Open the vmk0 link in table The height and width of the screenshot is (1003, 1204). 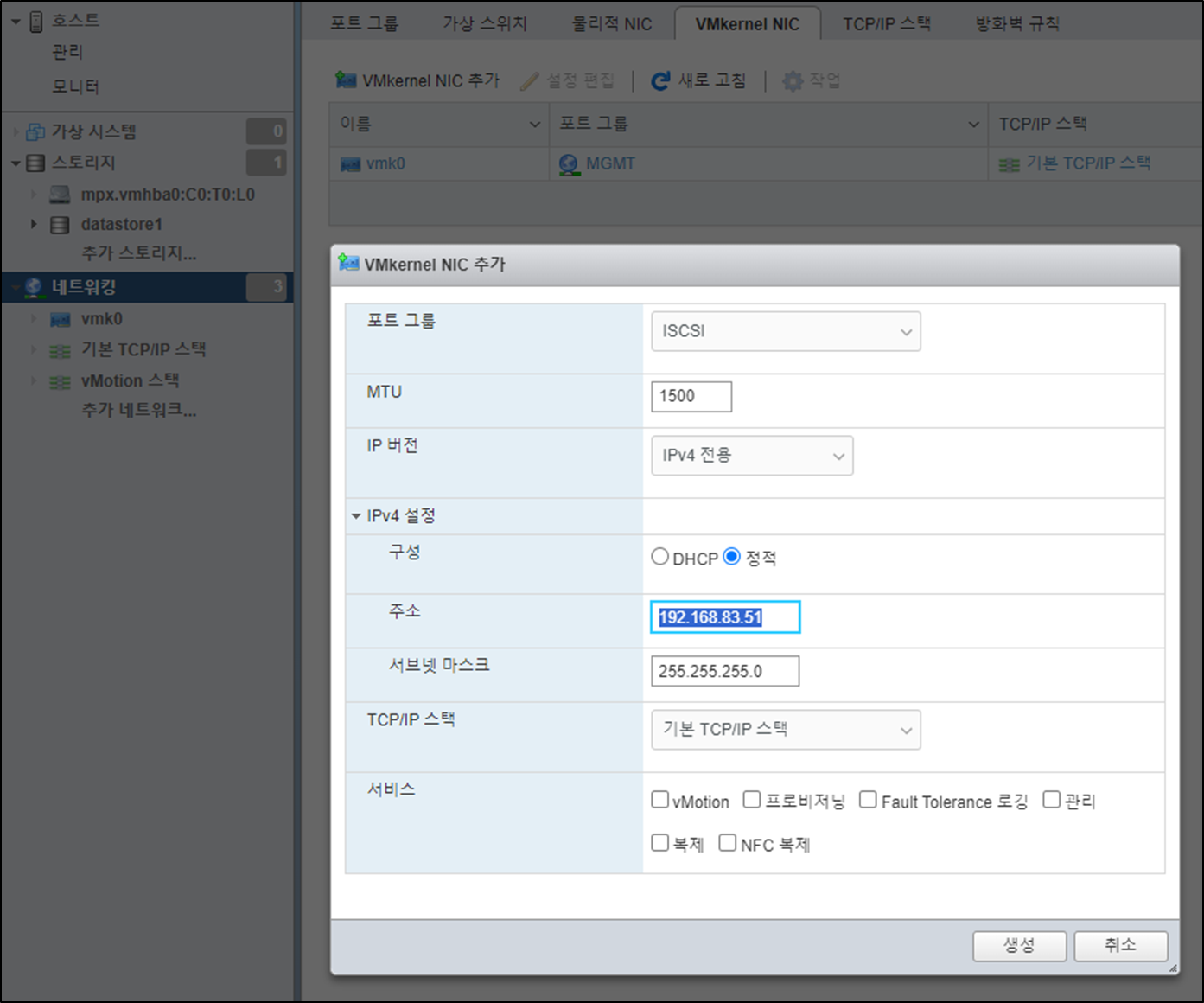tap(385, 163)
